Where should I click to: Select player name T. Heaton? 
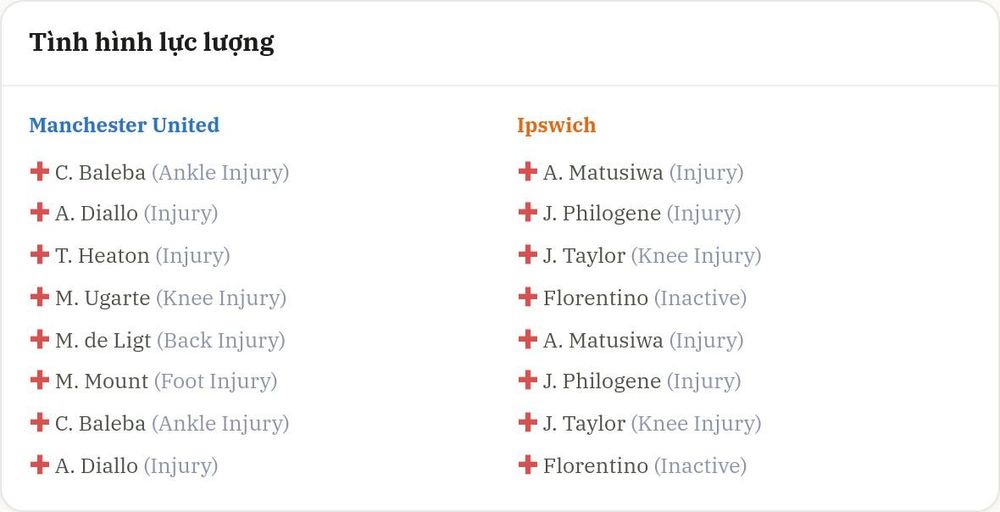click(x=102, y=256)
